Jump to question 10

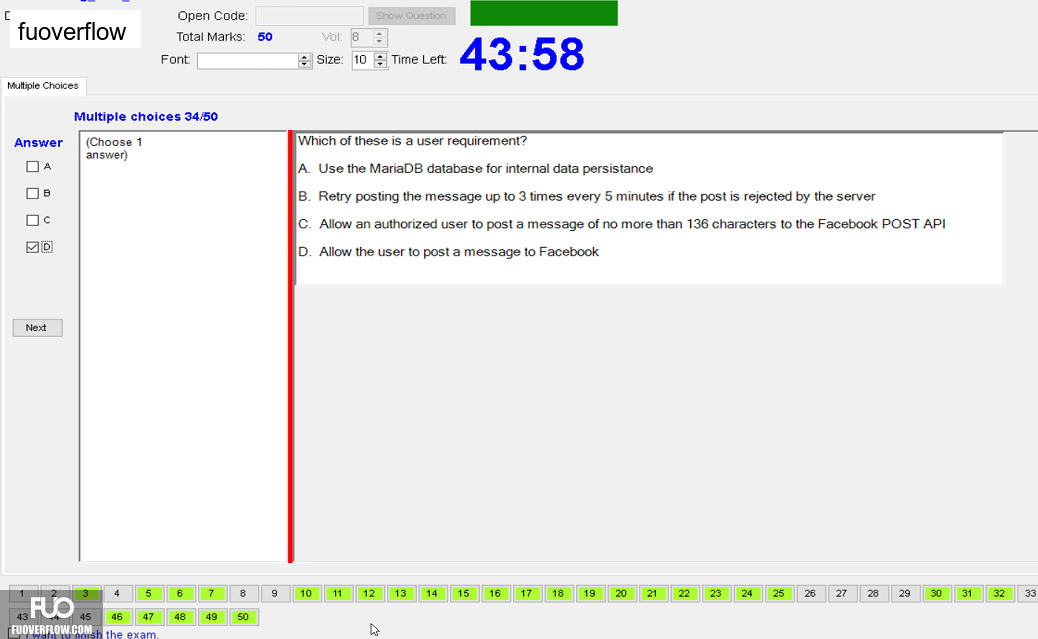coord(306,593)
